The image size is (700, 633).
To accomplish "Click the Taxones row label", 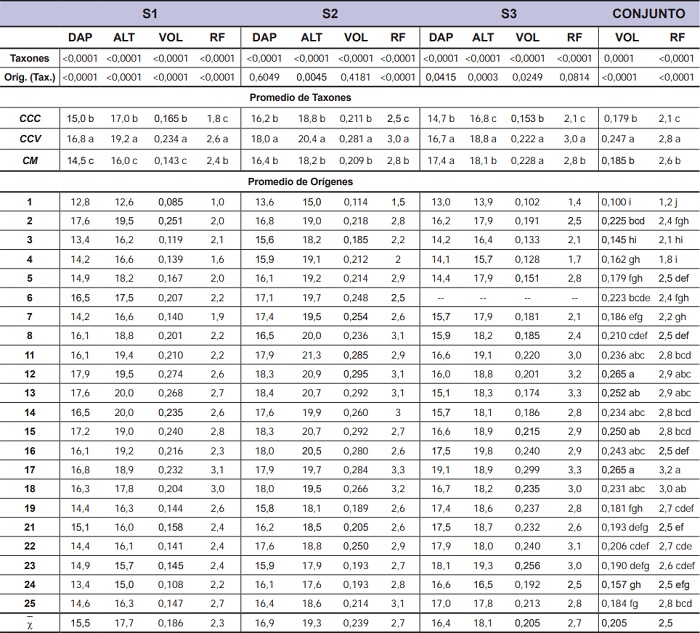I will point(30,58).
